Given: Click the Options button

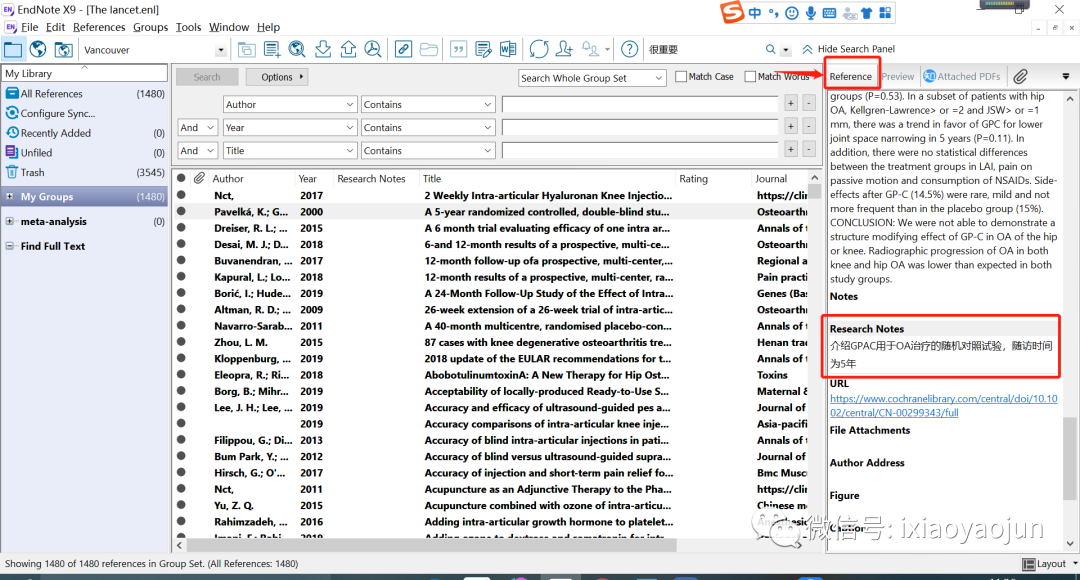Looking at the screenshot, I should 277,77.
